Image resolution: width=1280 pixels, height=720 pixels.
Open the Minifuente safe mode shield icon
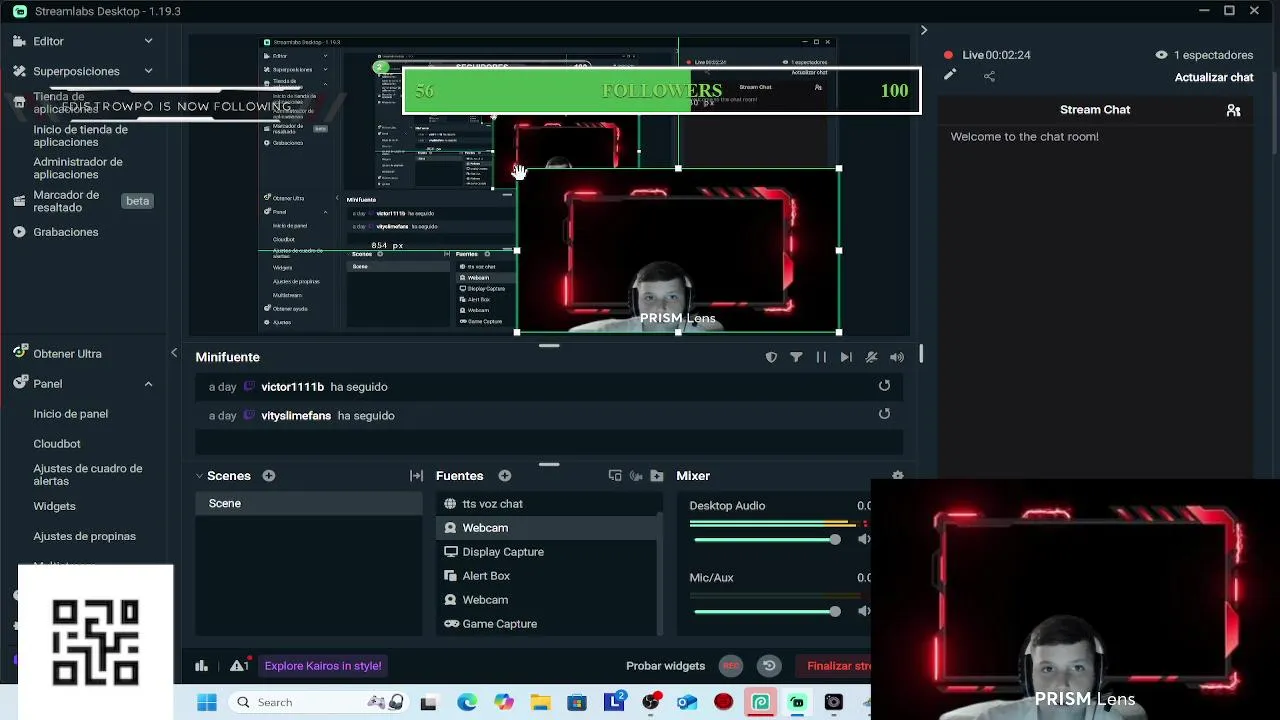[x=771, y=357]
